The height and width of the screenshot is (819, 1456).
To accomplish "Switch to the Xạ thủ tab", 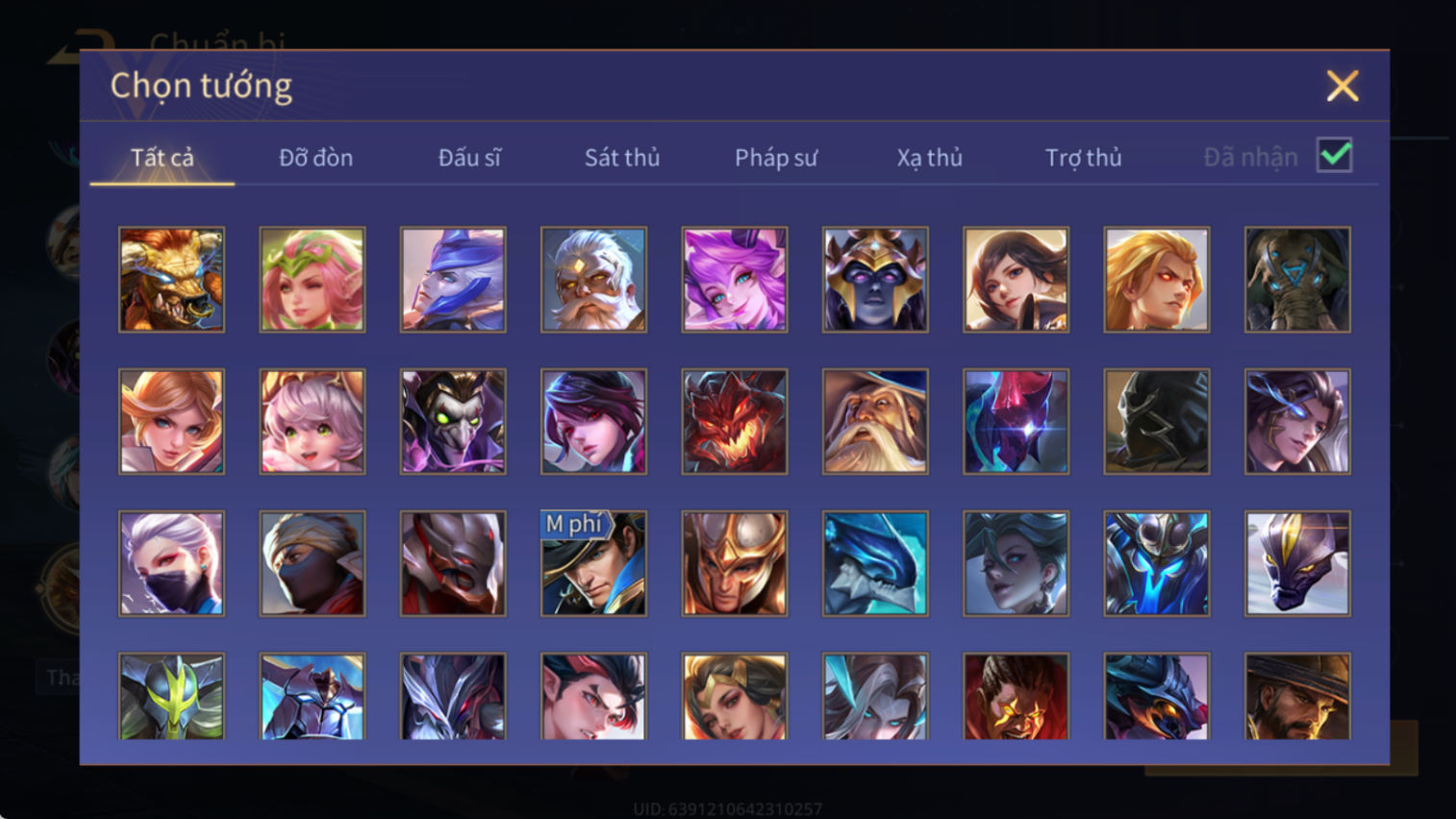I will click(930, 158).
